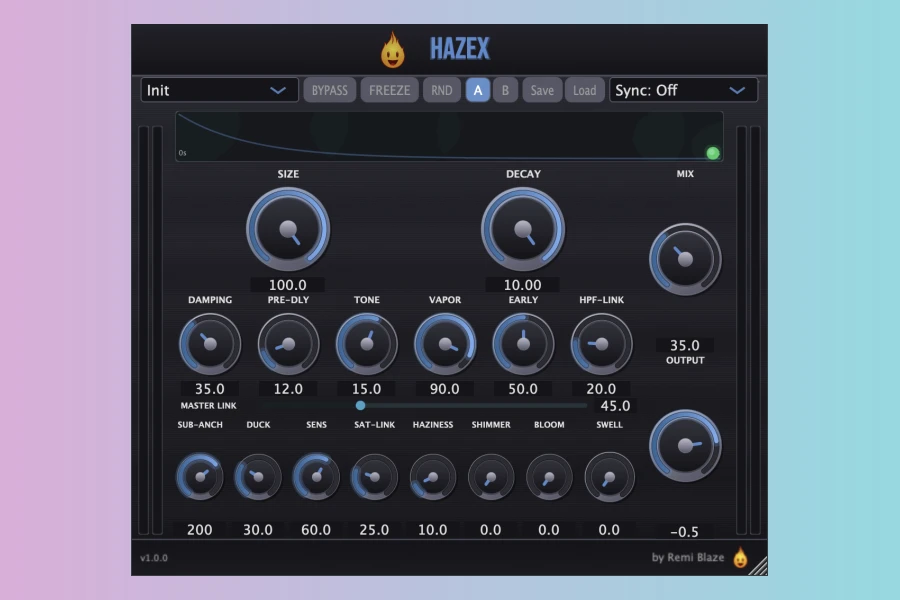Click the Master Link value 45.0
The image size is (900, 600).
615,406
